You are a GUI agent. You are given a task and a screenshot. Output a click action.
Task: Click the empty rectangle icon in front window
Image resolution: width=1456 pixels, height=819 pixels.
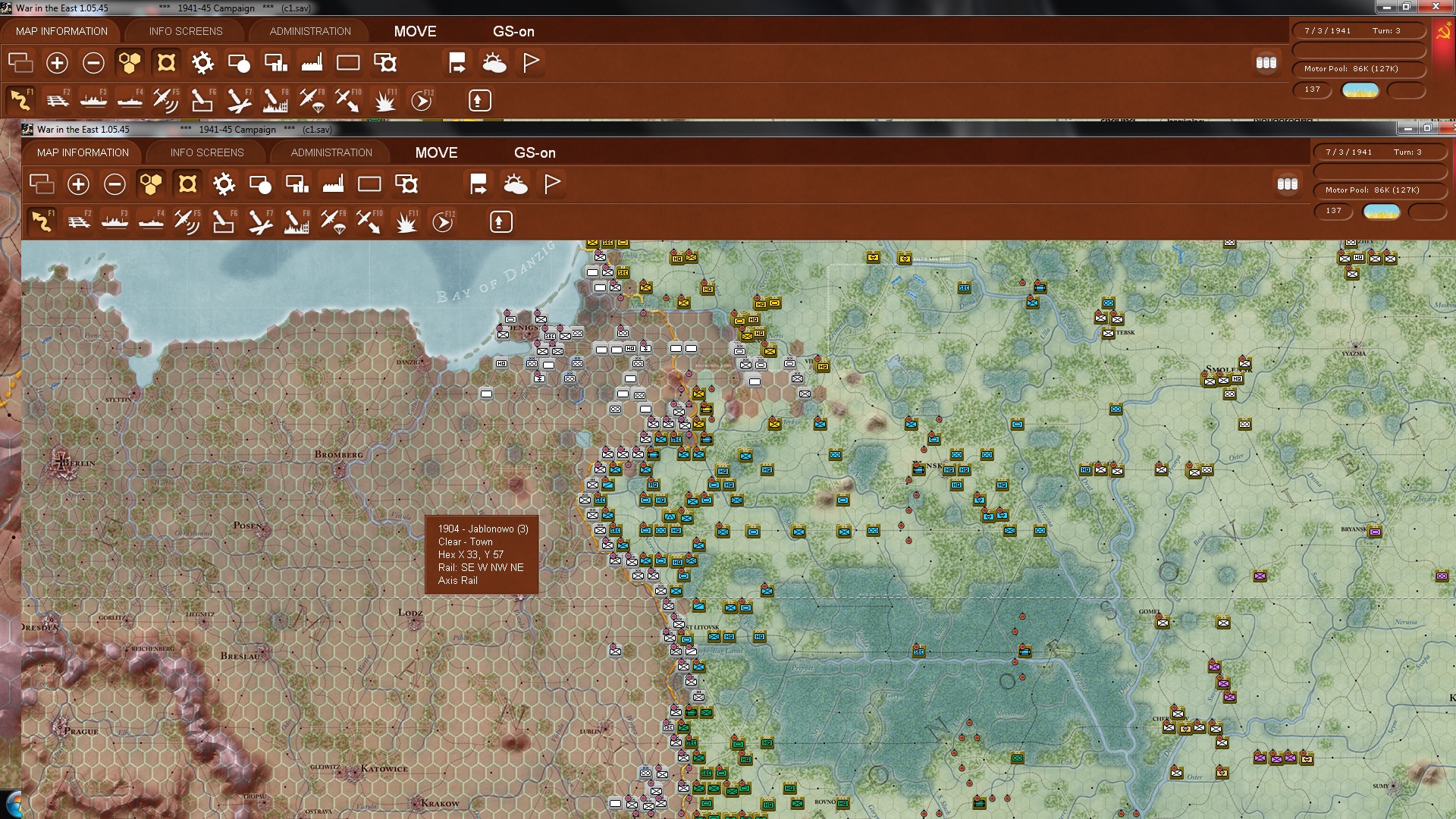point(369,184)
